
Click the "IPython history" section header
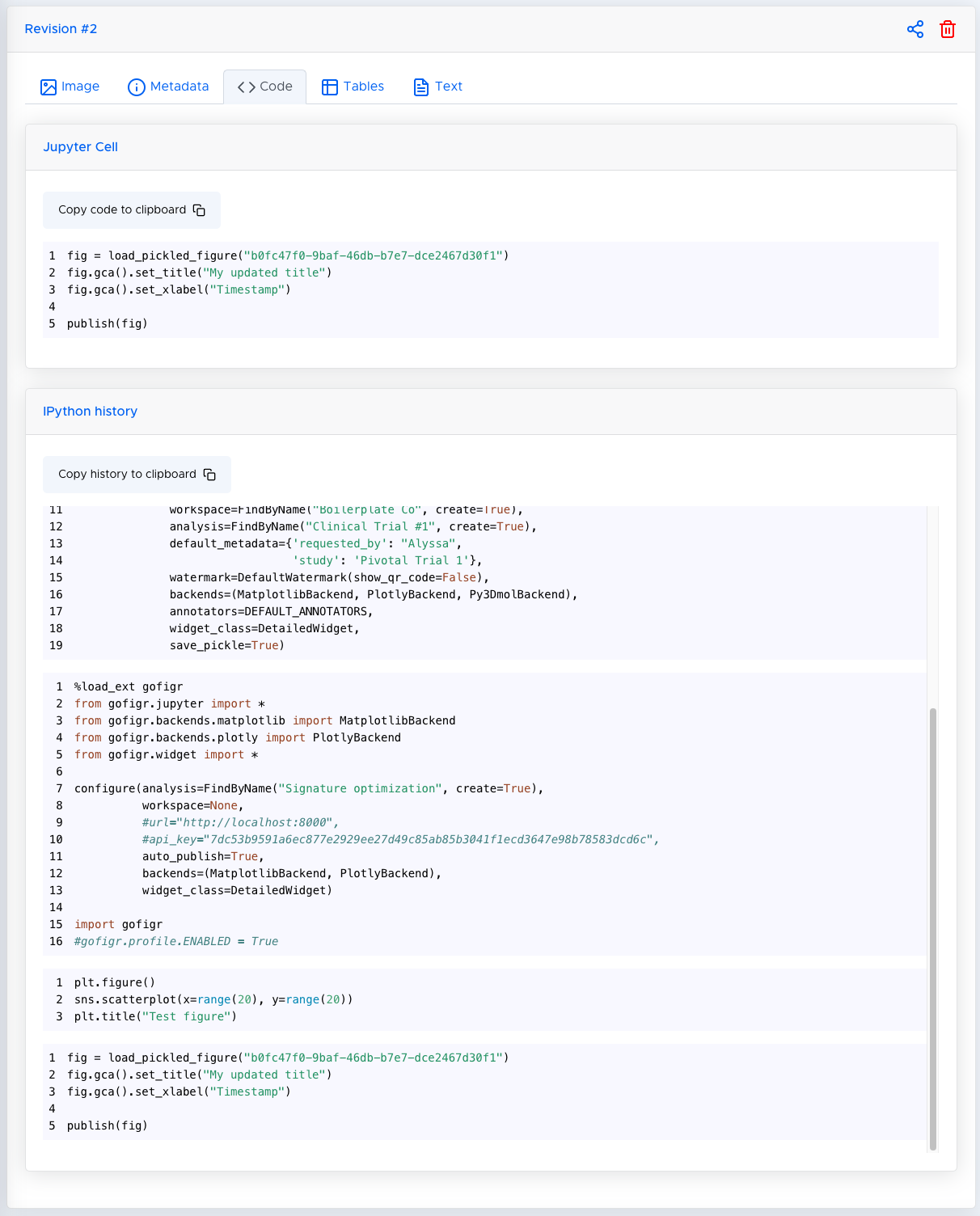(90, 412)
